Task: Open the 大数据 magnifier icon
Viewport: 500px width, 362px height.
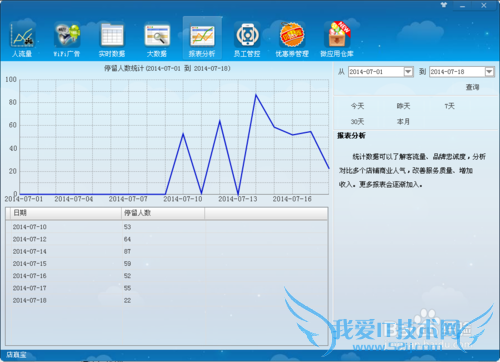Action: click(157, 38)
